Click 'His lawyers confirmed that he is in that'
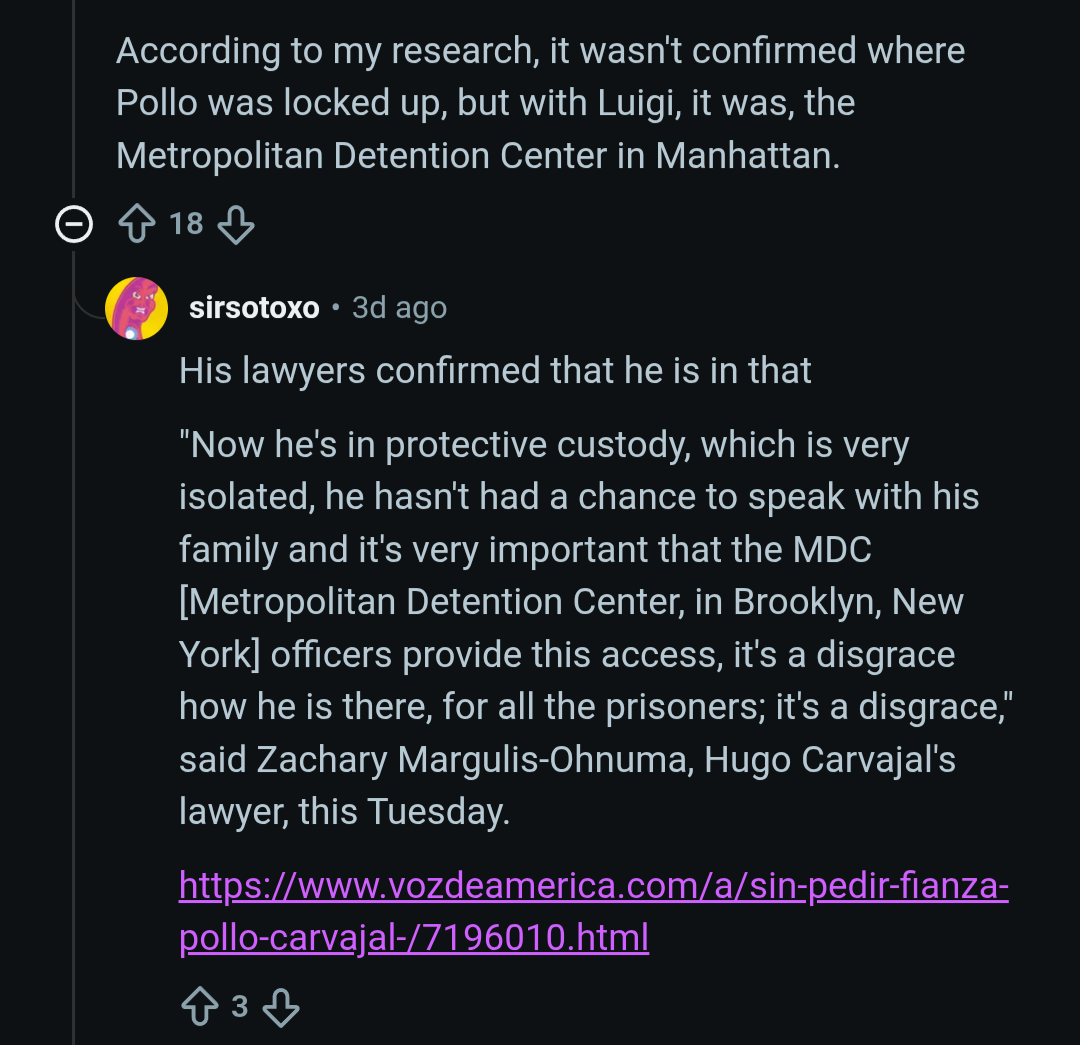 [495, 371]
